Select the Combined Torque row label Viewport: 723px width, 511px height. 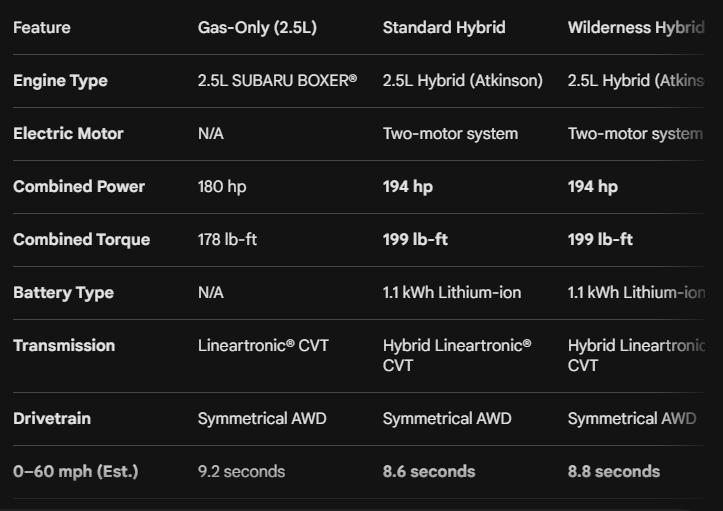[81, 240]
